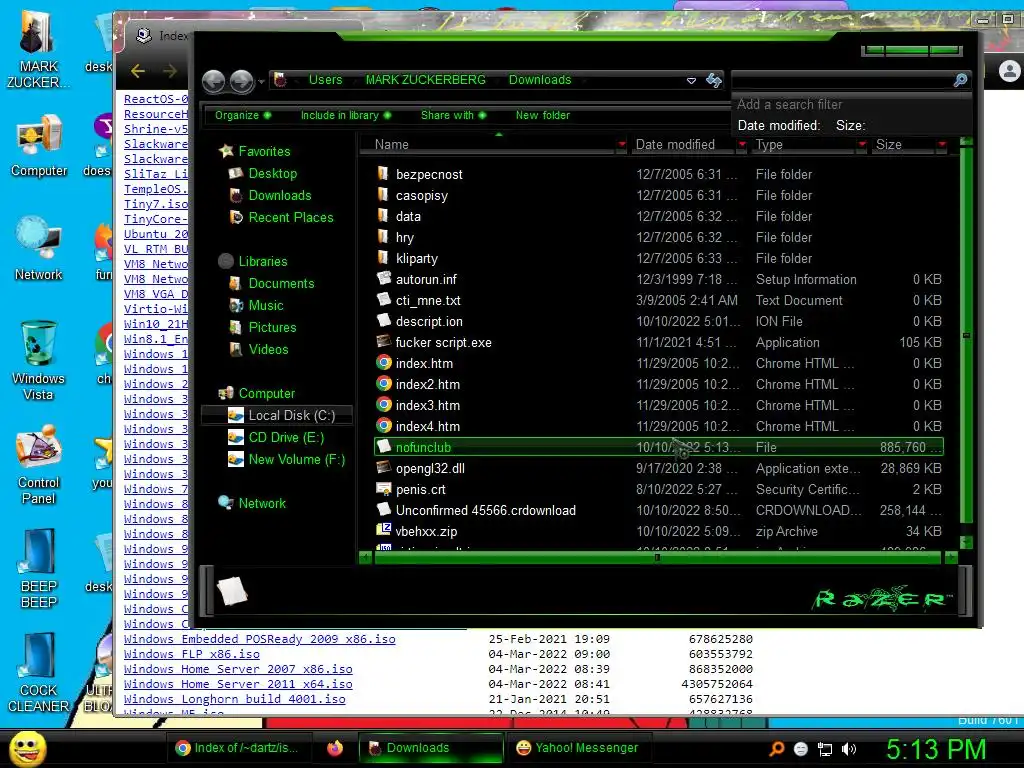
Task: Click the network tray icon
Action: tap(825, 749)
